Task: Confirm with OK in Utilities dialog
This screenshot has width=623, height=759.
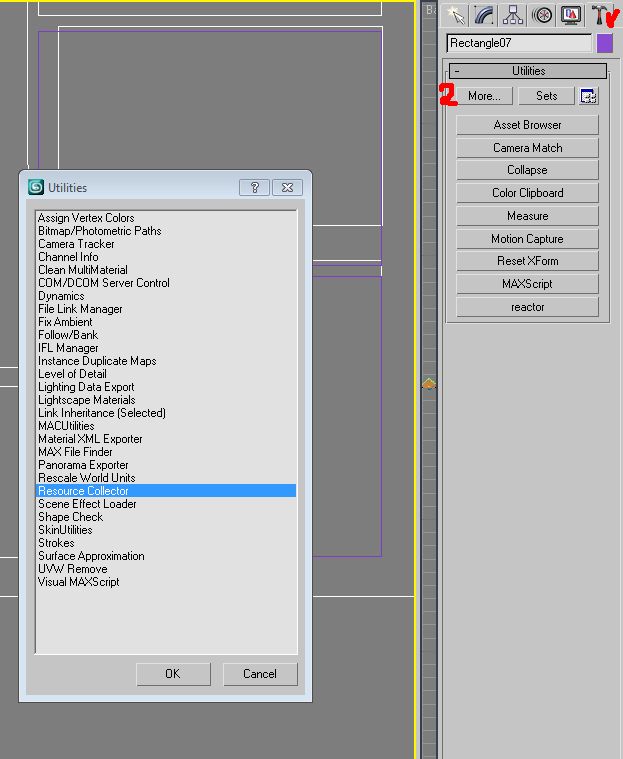Action: tap(173, 674)
